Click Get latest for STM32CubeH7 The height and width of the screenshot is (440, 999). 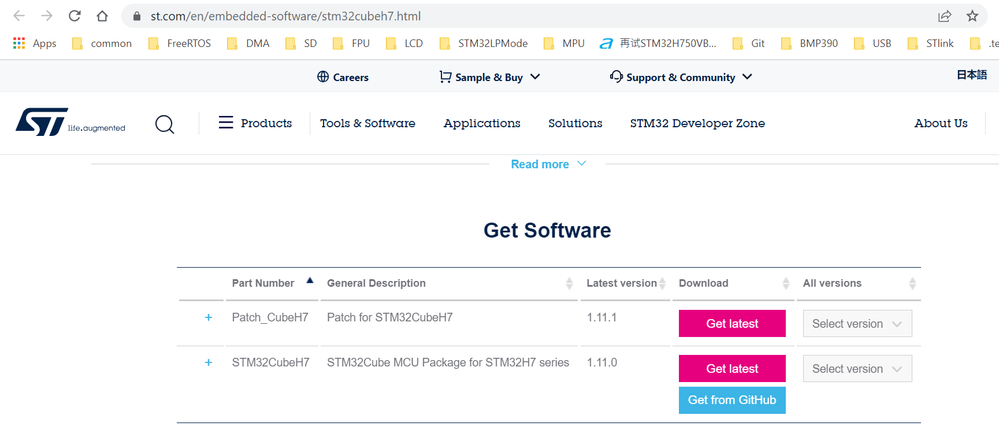pos(732,369)
